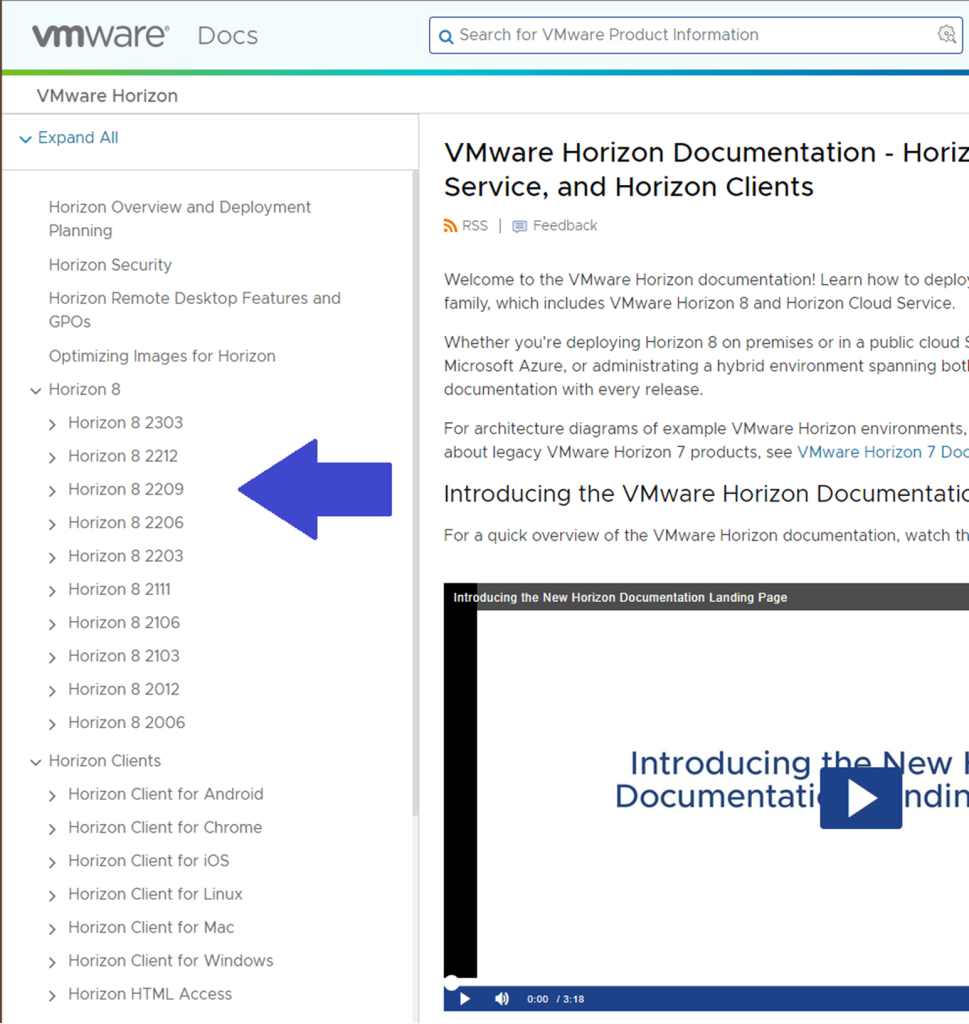Viewport: 969px width, 1024px height.
Task: Expand All sidebar topics
Action: click(77, 138)
